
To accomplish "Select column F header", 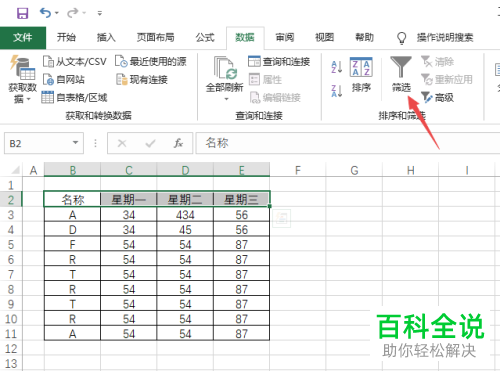I will point(298,170).
